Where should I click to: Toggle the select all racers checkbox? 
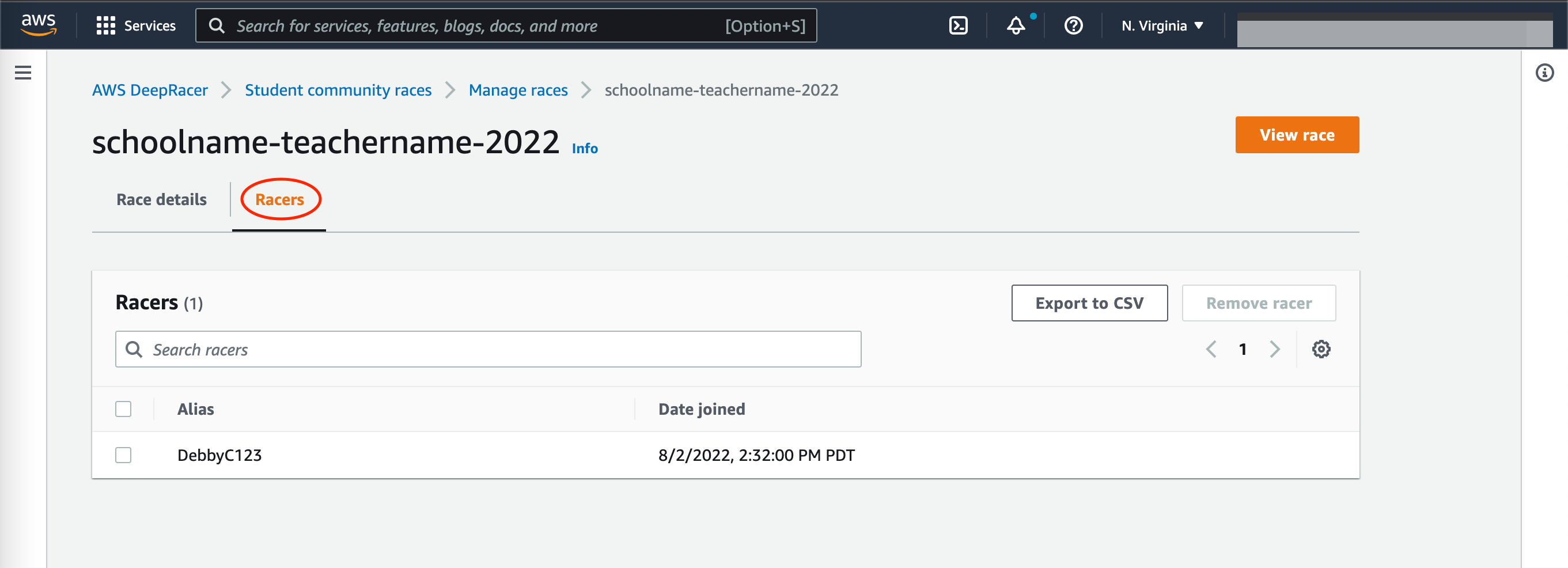(x=124, y=409)
